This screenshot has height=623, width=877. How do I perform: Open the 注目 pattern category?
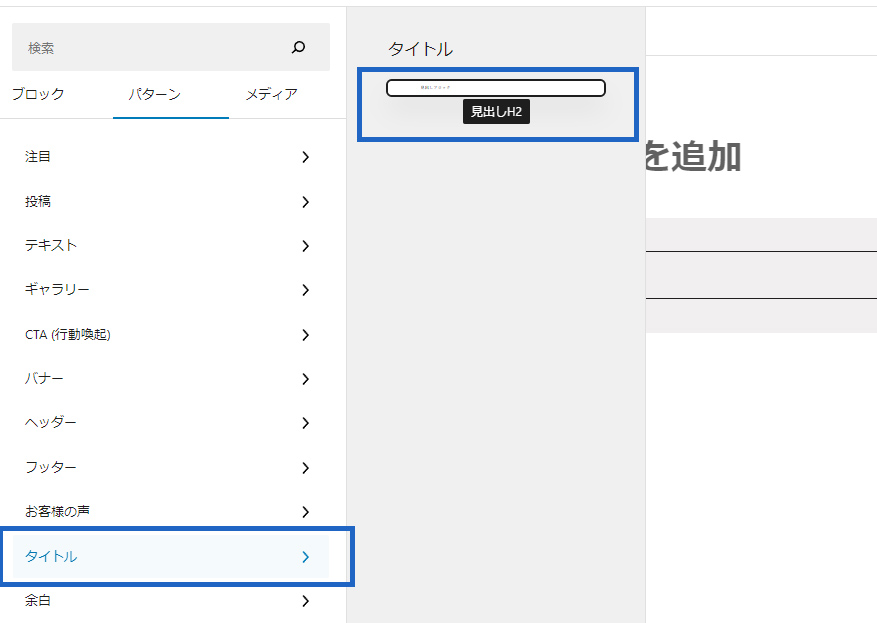pos(171,157)
